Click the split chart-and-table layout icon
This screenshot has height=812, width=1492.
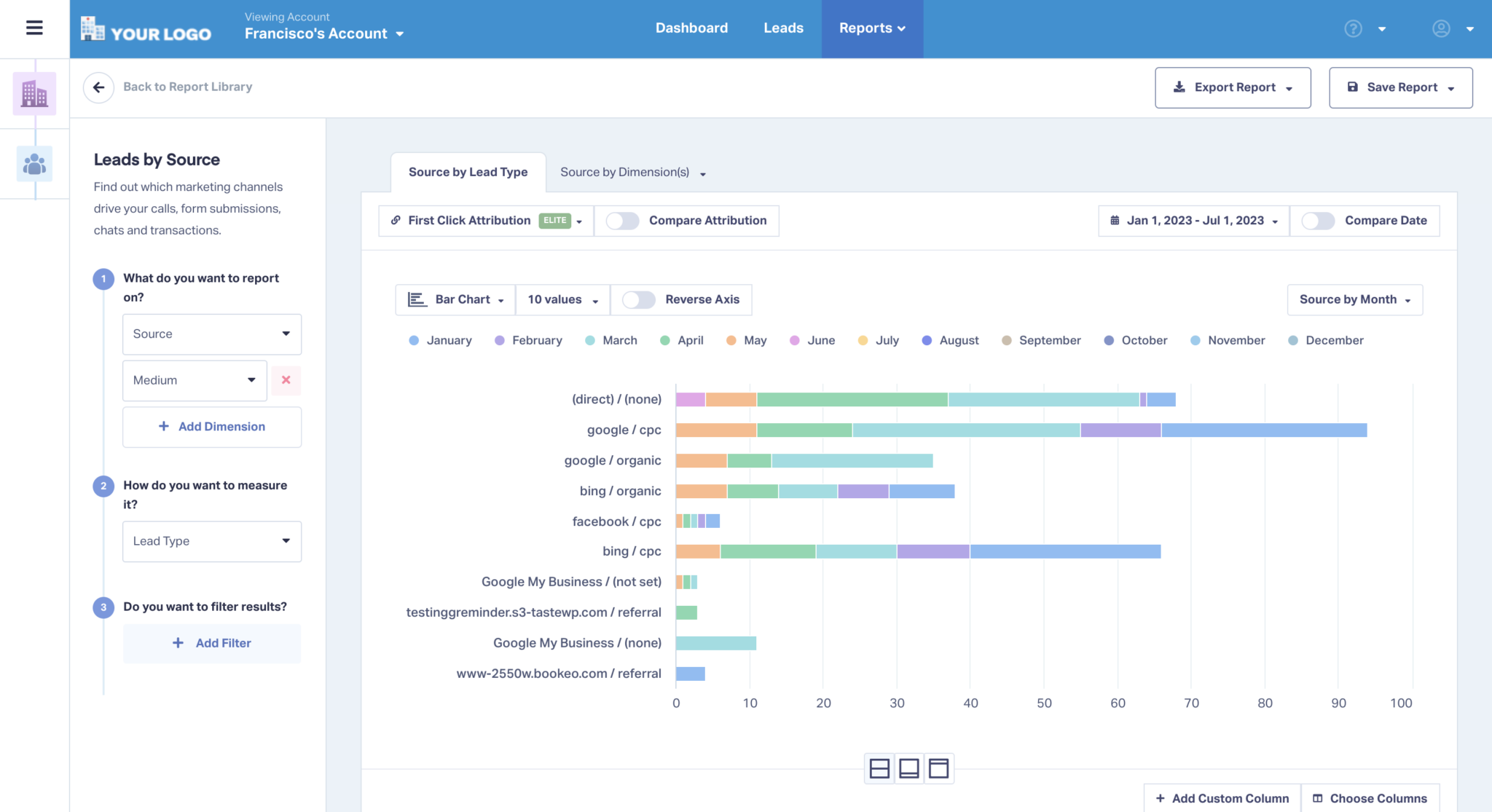tap(880, 768)
